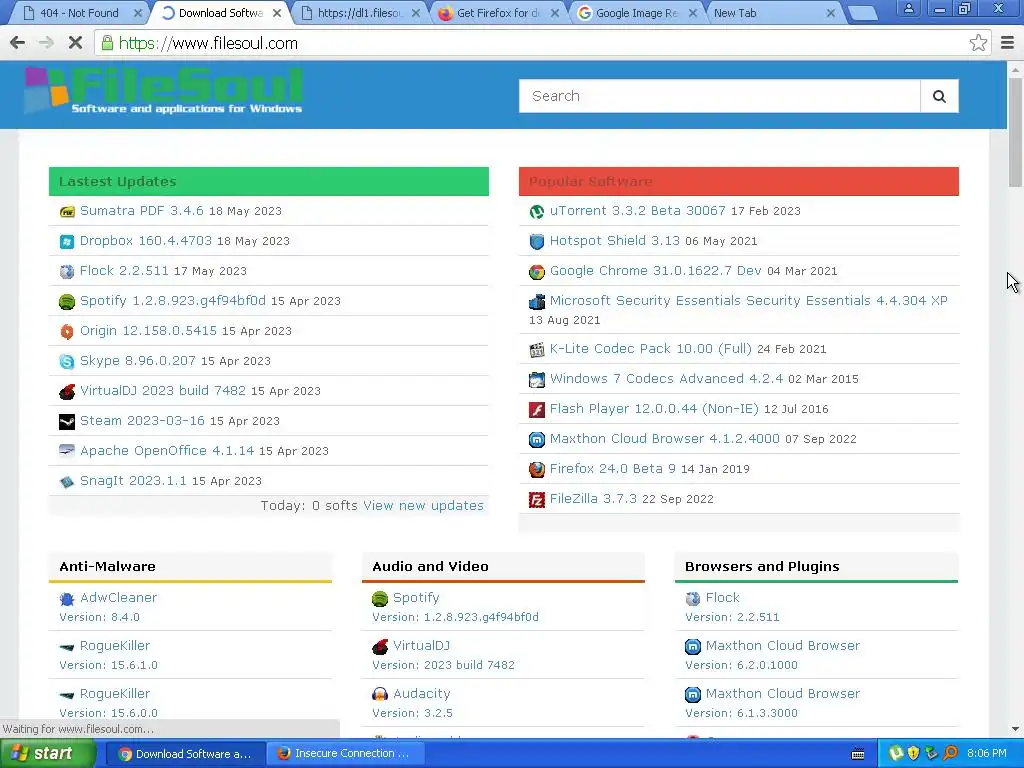Open VirtualDJ 2023 build 7482 link
The width and height of the screenshot is (1024, 768).
[163, 391]
